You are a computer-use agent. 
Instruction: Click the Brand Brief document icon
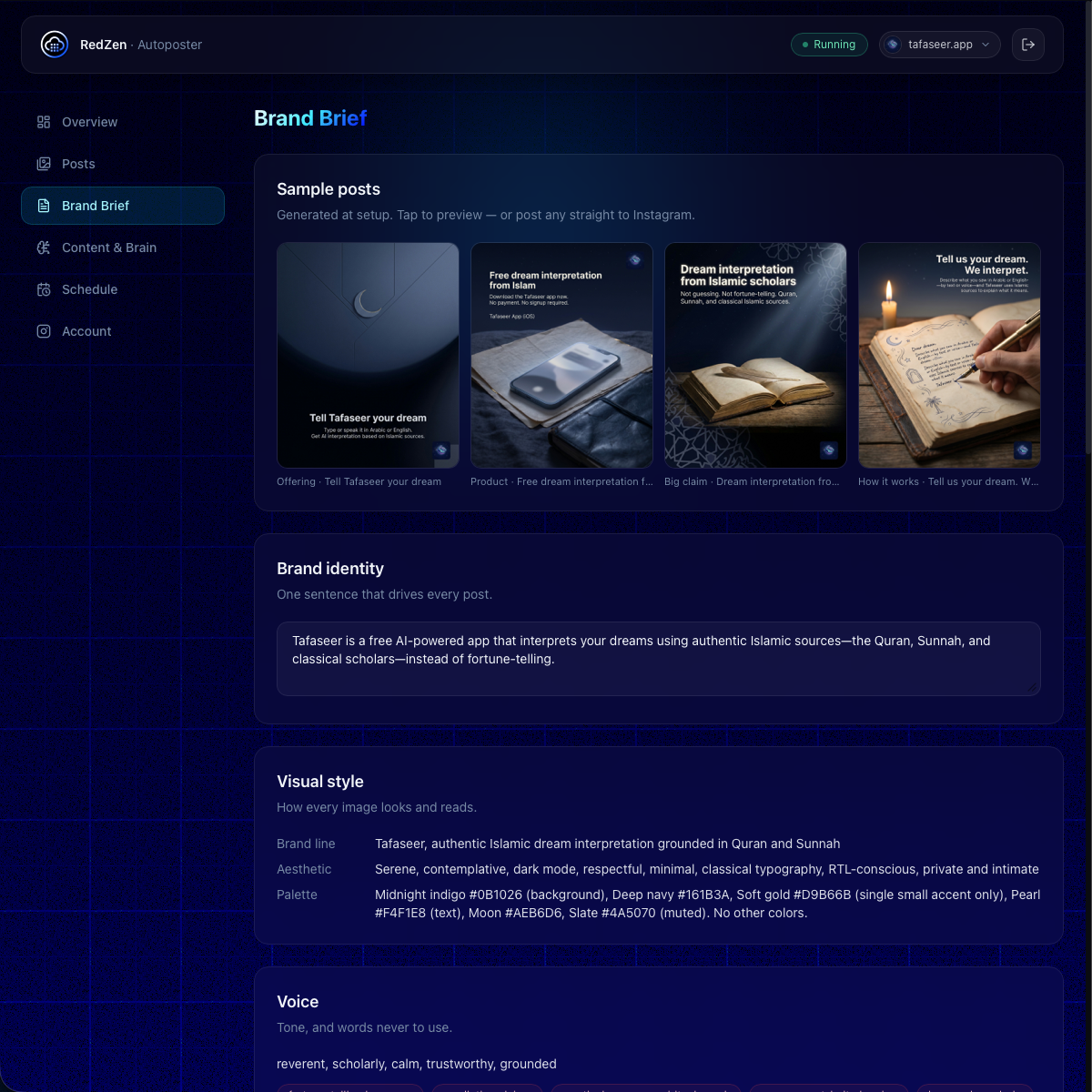coord(44,206)
